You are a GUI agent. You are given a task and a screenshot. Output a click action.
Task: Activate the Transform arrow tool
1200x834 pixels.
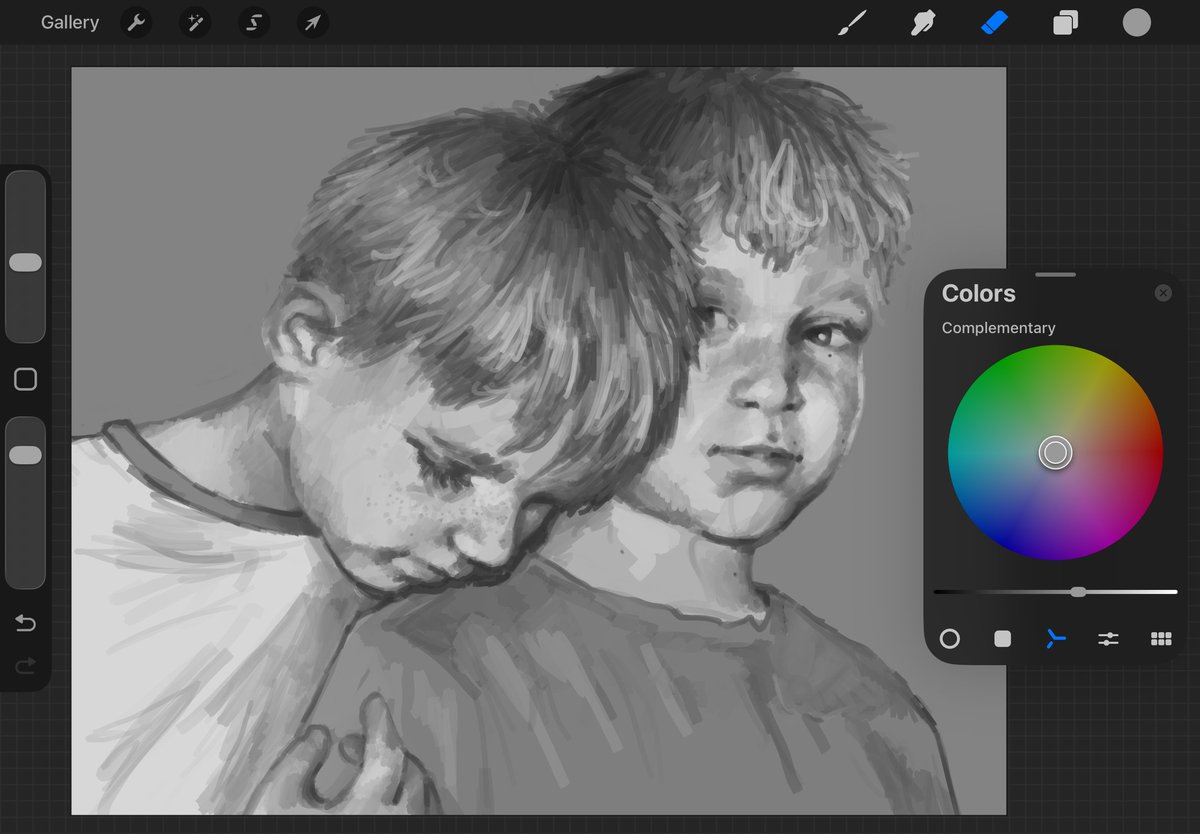(x=313, y=22)
